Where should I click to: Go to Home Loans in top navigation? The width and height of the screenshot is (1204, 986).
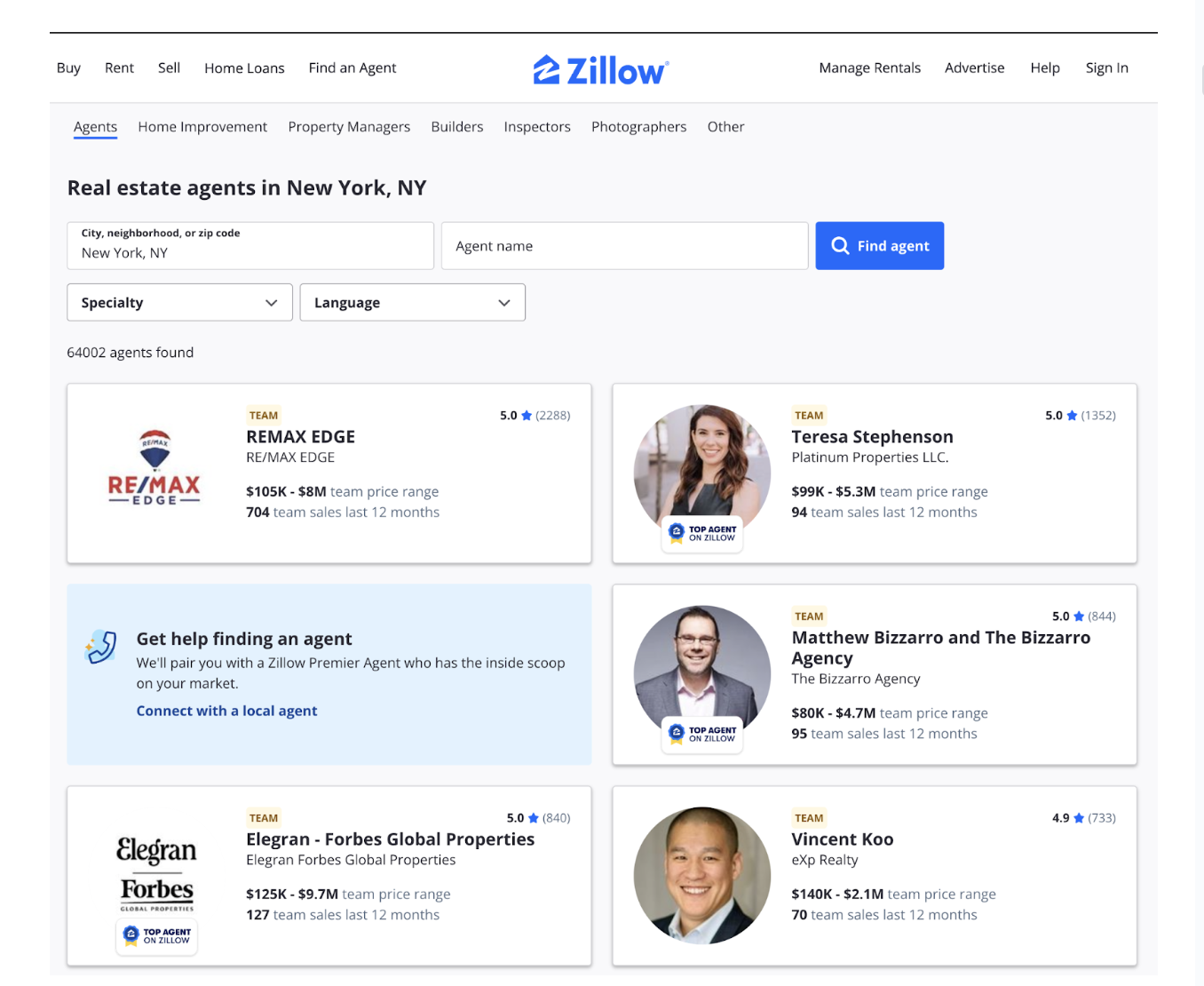[x=244, y=68]
